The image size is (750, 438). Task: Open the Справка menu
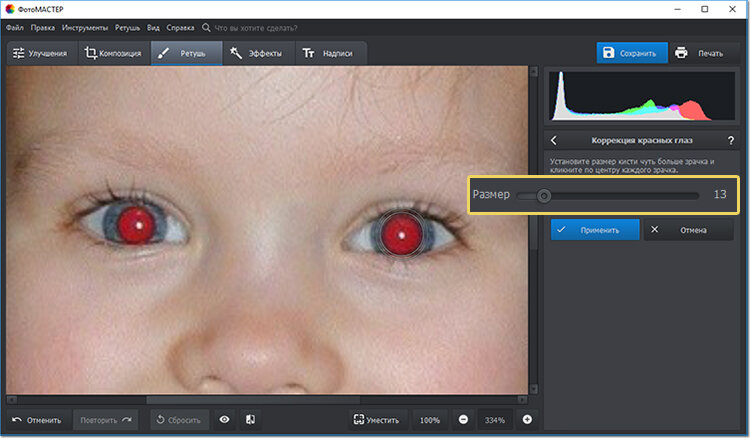[180, 28]
